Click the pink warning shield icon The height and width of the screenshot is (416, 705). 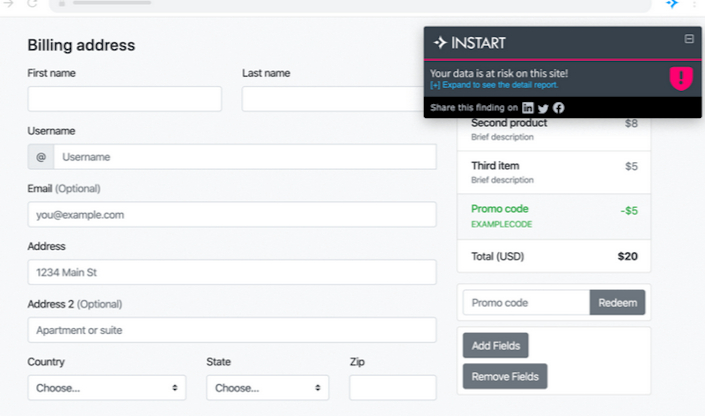[x=680, y=78]
